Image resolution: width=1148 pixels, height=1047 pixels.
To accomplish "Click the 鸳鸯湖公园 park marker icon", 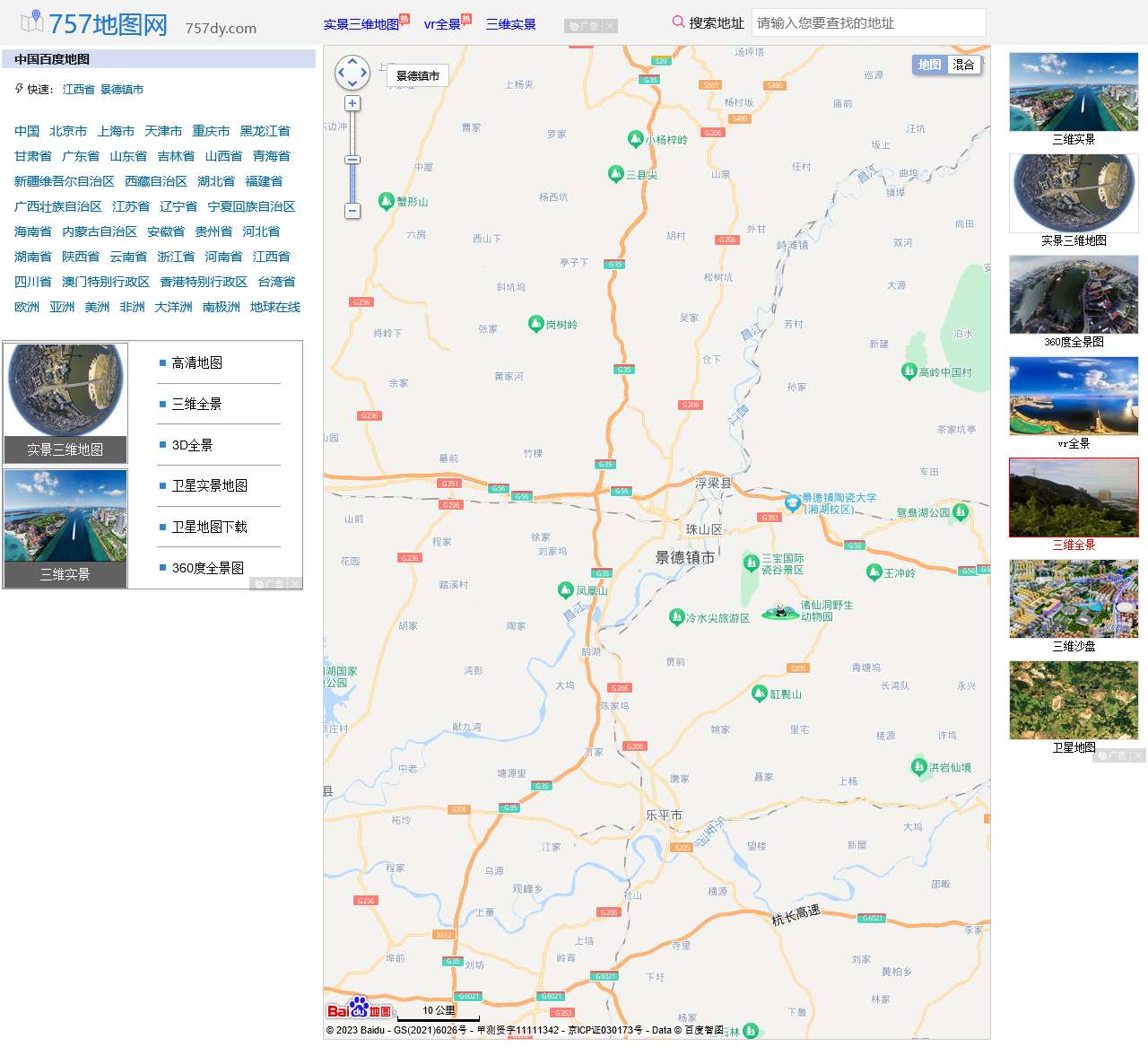I will pos(961,511).
